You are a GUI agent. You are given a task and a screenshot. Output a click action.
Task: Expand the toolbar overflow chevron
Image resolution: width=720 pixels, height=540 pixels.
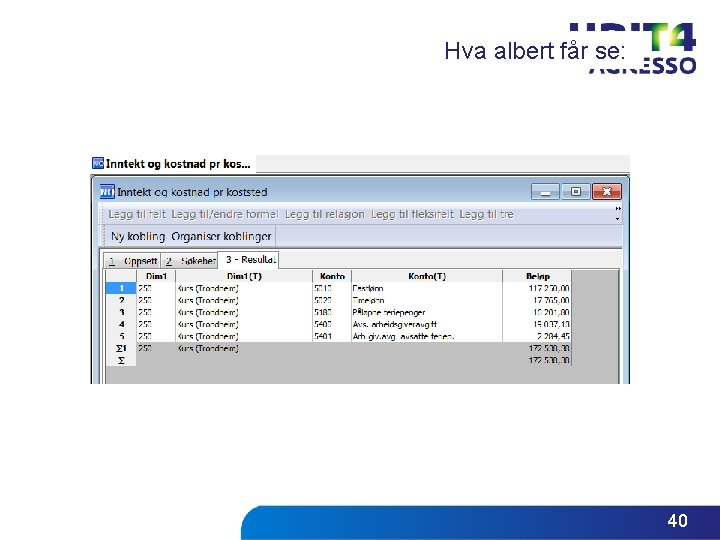(x=618, y=209)
